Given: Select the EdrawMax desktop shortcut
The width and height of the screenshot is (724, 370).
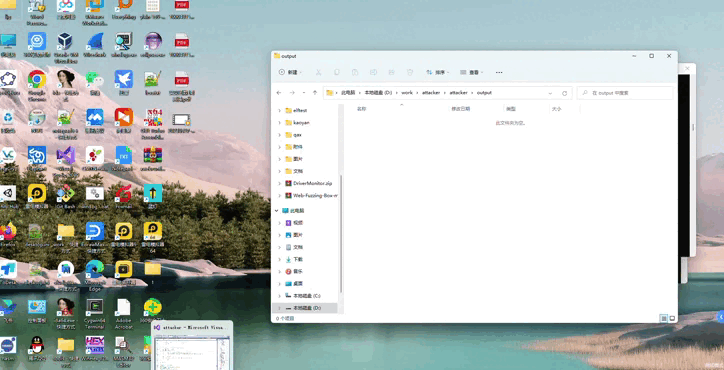Looking at the screenshot, I should click(x=95, y=237).
